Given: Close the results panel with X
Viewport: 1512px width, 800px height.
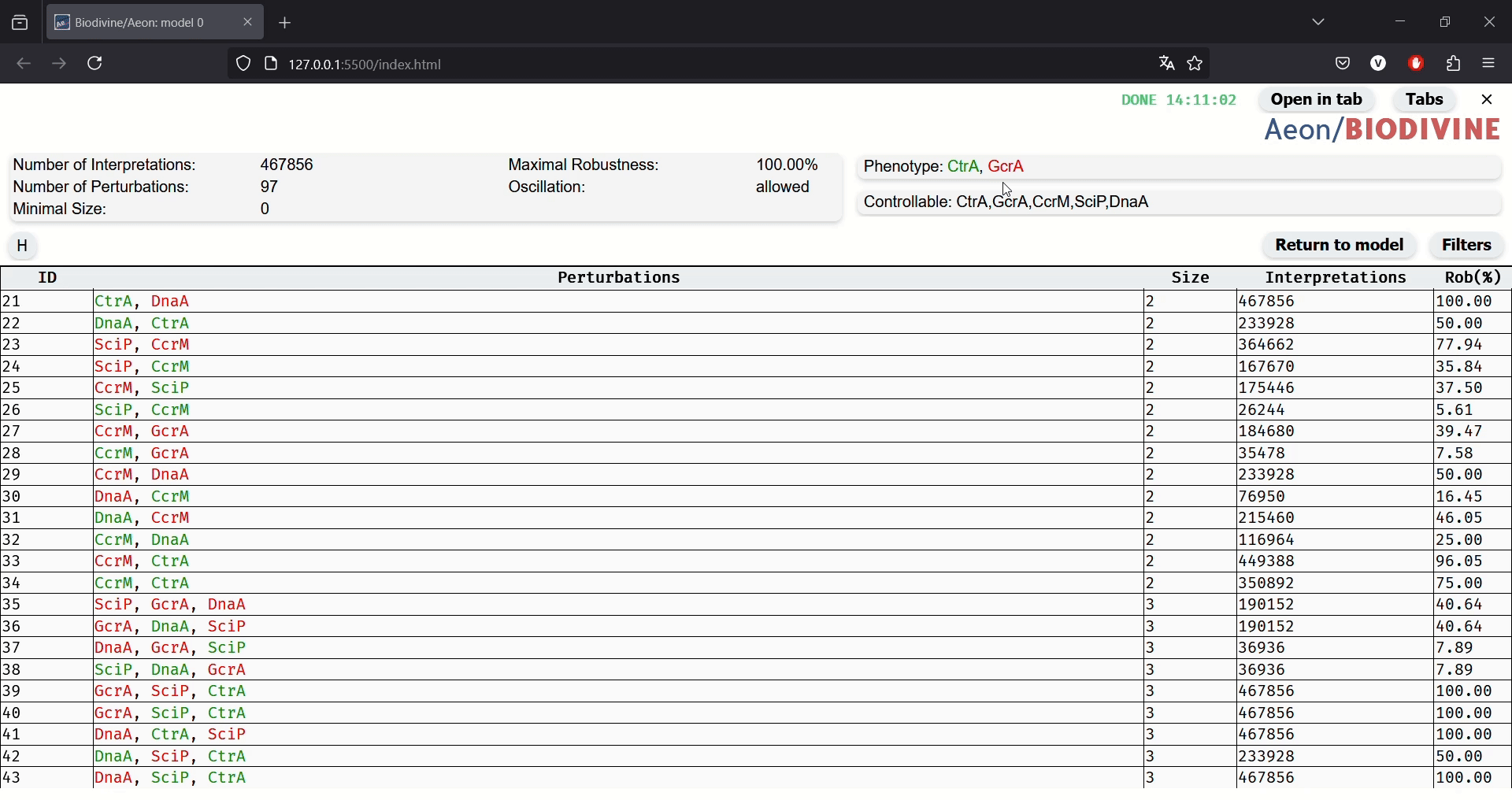Looking at the screenshot, I should (x=1488, y=100).
